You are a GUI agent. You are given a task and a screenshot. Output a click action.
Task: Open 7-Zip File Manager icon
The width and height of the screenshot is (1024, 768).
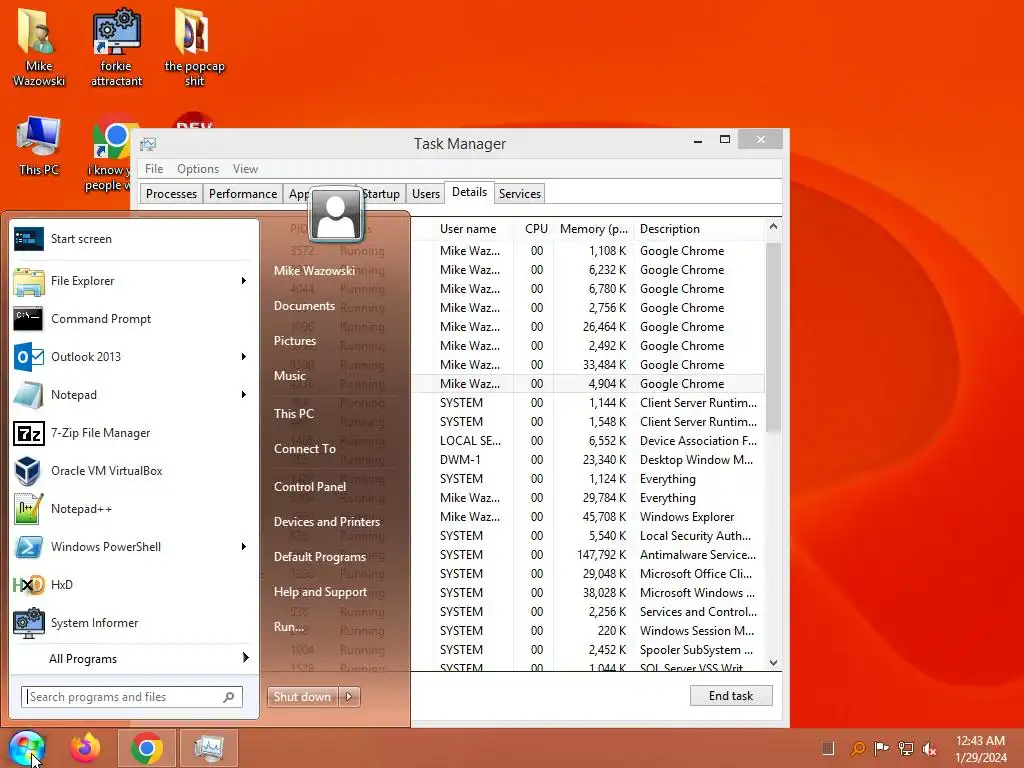pos(28,432)
